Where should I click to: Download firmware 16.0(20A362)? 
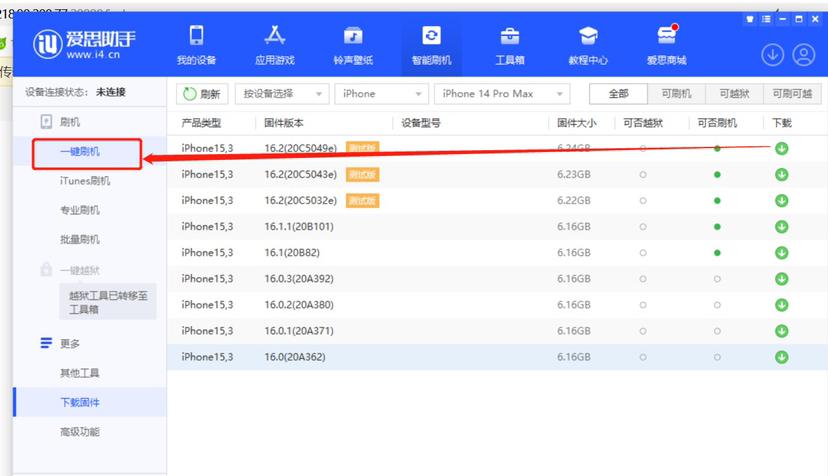(x=782, y=357)
